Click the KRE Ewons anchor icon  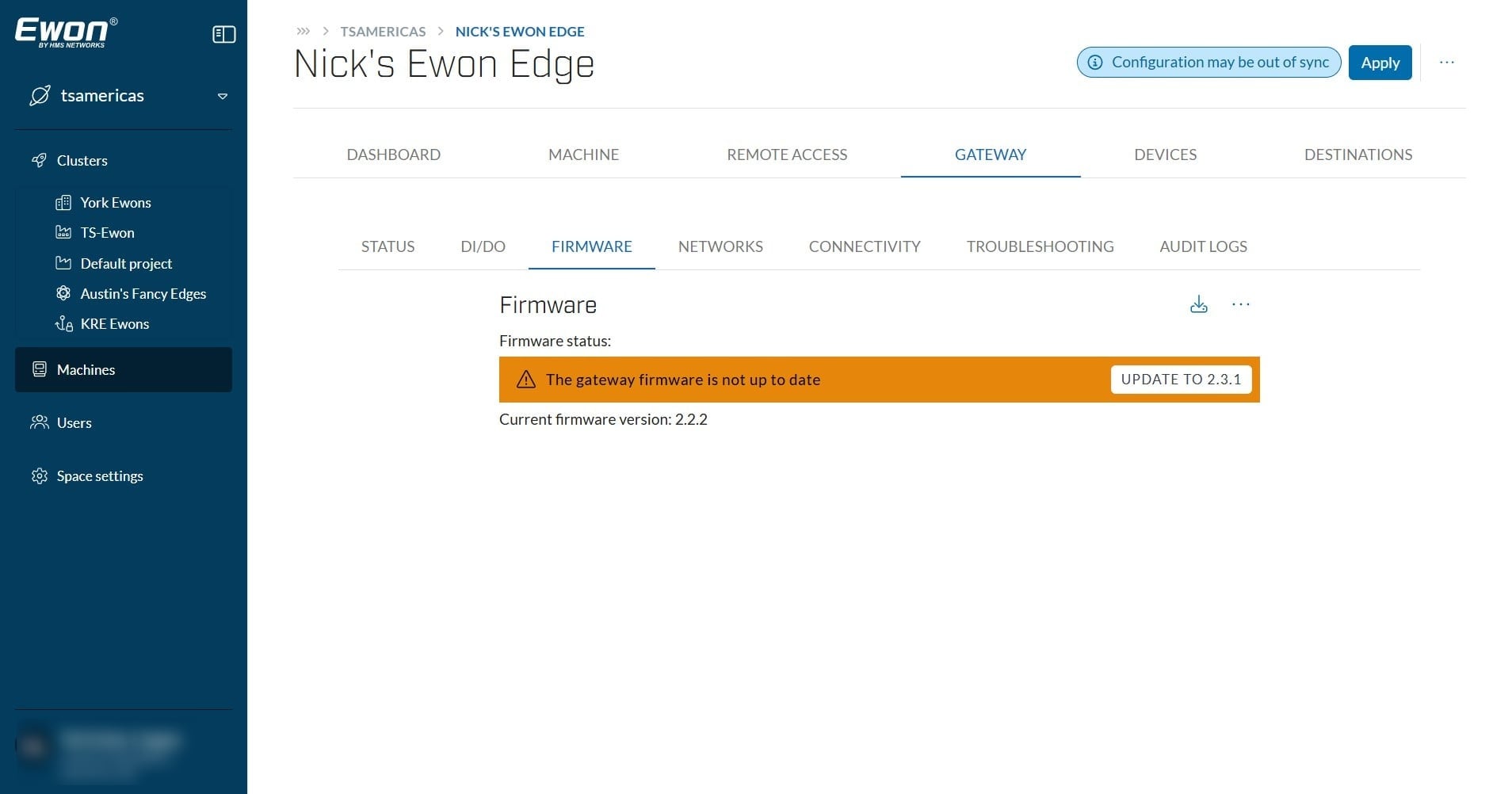(x=63, y=323)
